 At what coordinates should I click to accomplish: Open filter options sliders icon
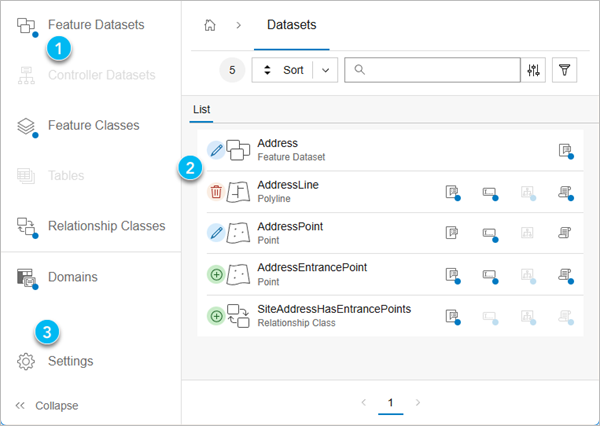[x=533, y=70]
